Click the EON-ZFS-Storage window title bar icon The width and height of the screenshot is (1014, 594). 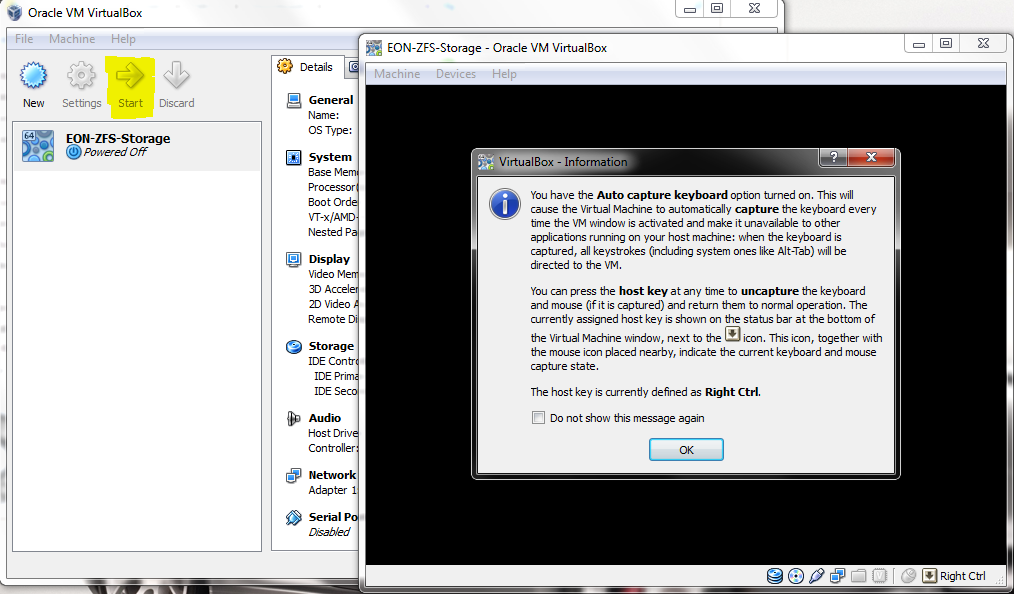click(x=374, y=48)
